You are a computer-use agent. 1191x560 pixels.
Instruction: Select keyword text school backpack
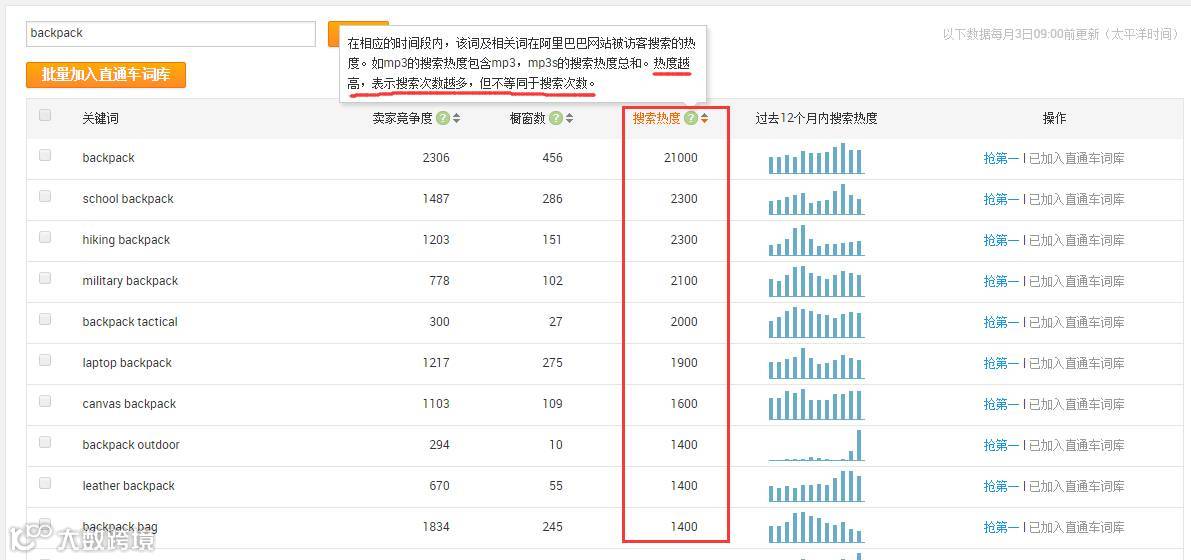tap(128, 199)
